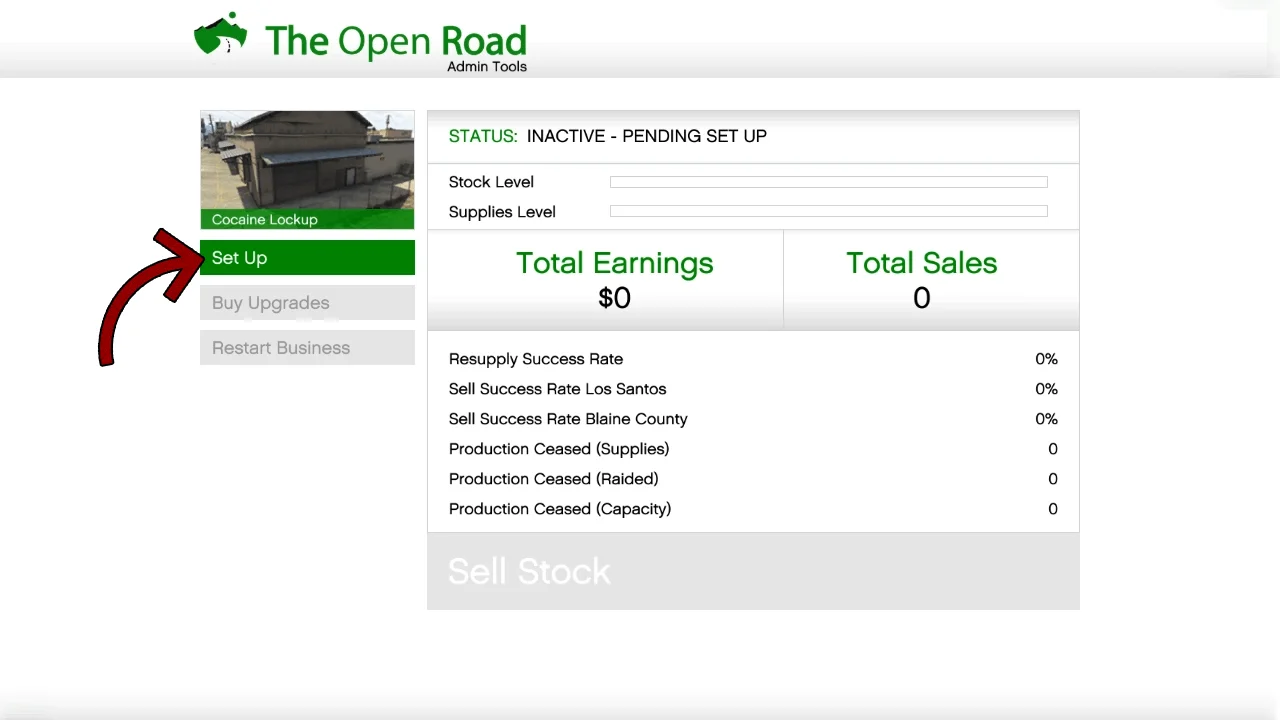Click the Stock Level label

point(491,182)
